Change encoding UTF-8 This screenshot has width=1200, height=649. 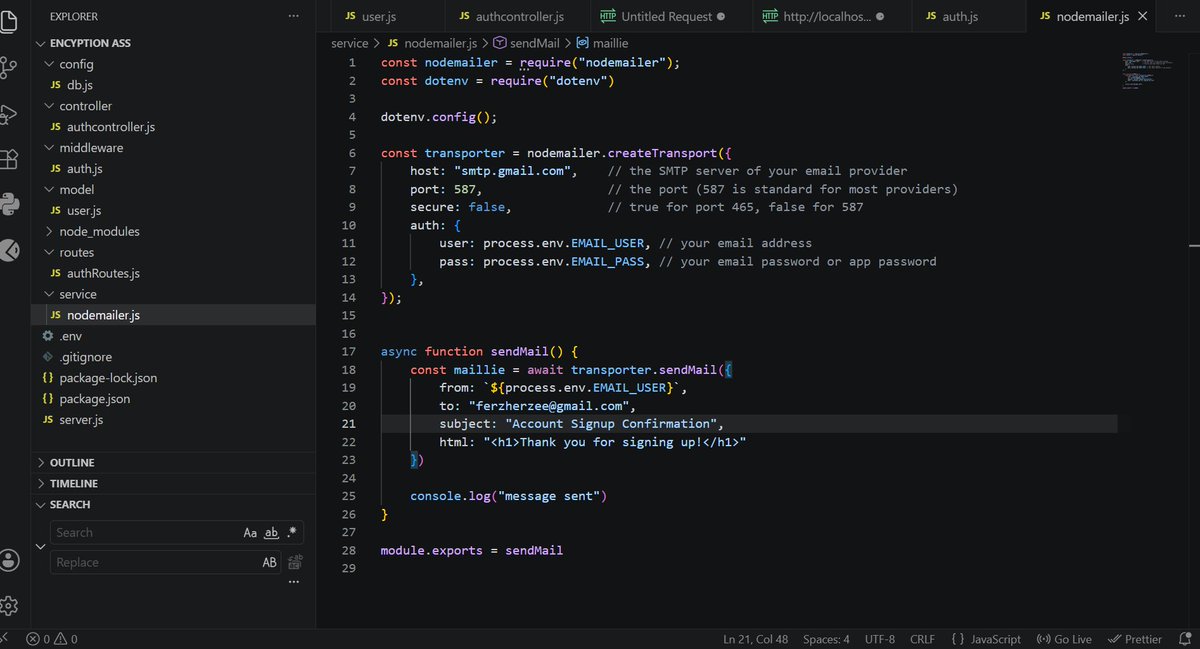880,639
